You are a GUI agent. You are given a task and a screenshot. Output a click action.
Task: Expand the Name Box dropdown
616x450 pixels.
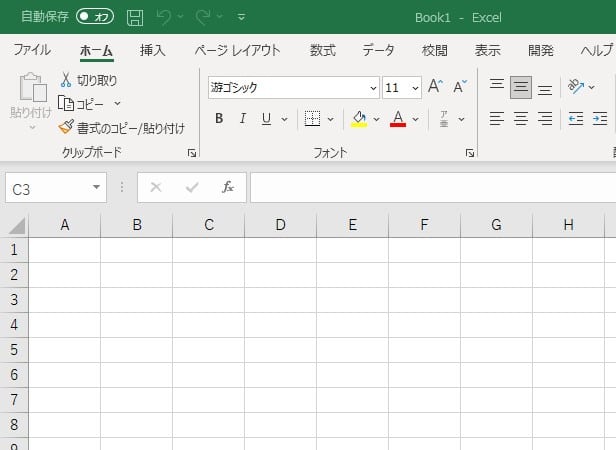click(x=97, y=187)
